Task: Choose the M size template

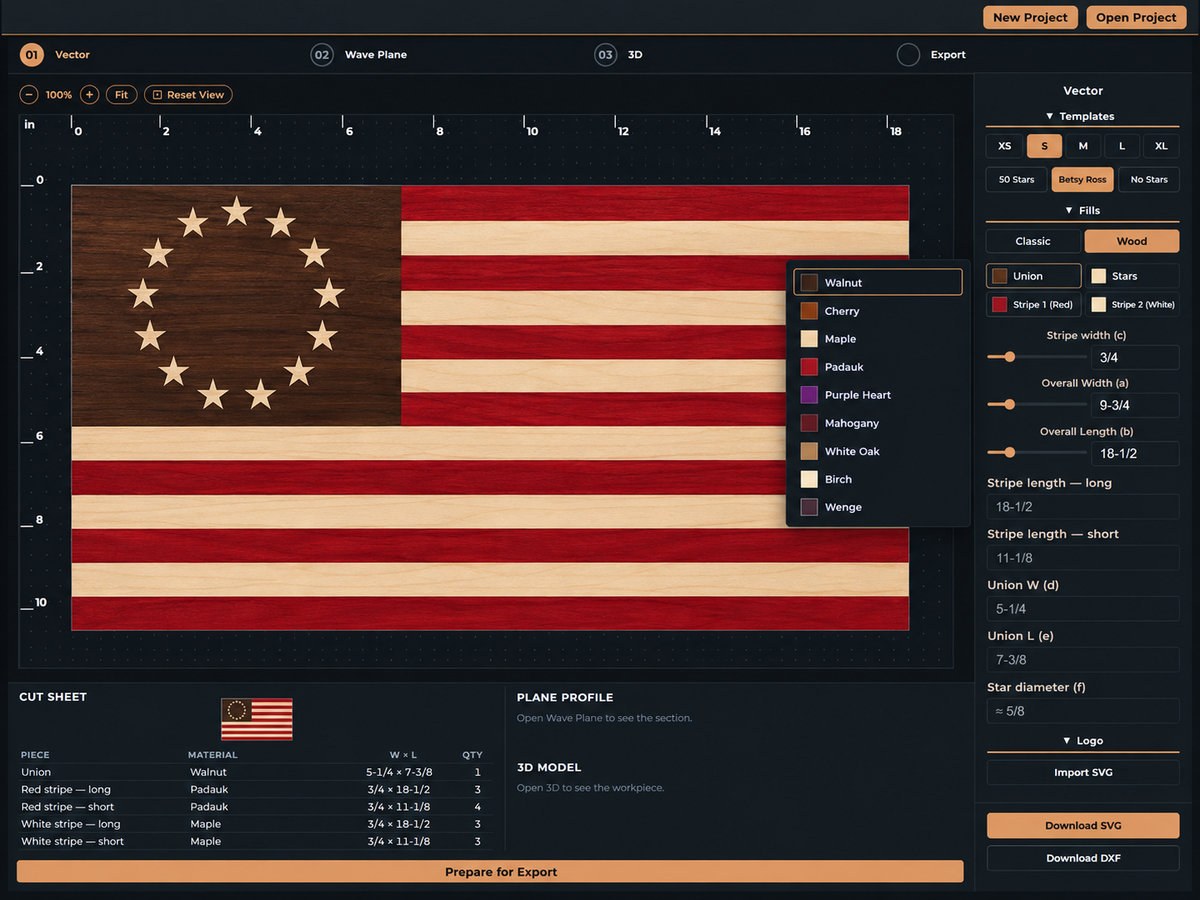Action: pyautogui.click(x=1083, y=146)
